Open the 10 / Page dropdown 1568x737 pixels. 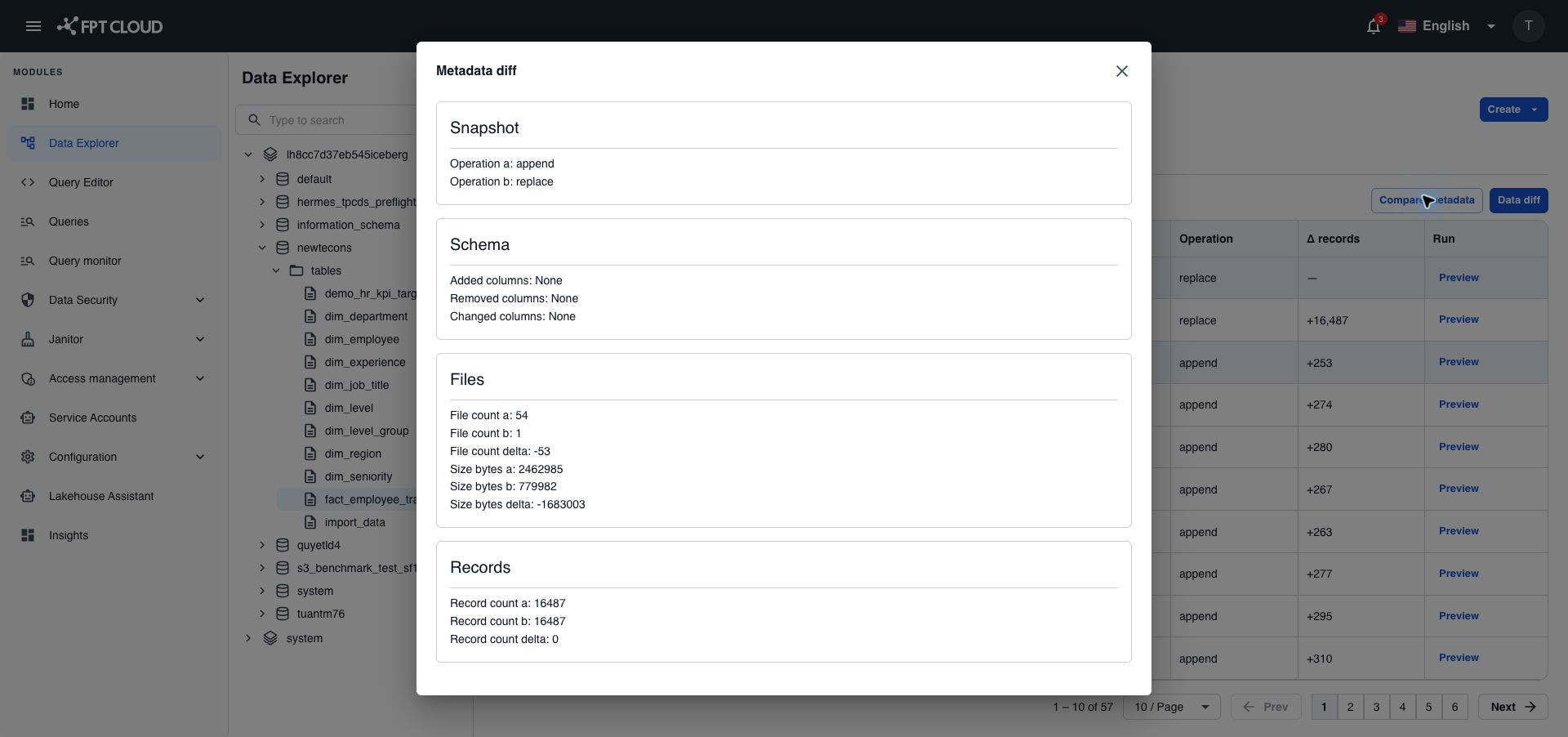click(1172, 707)
